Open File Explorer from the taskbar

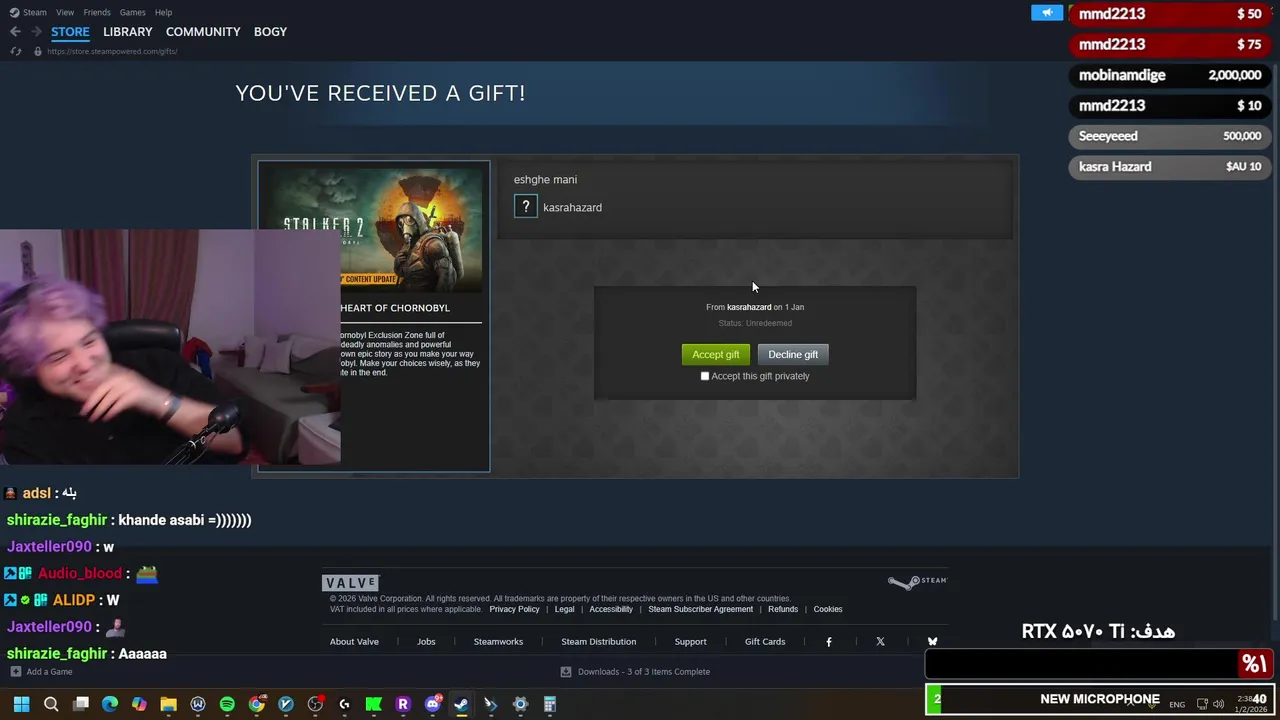(168, 704)
